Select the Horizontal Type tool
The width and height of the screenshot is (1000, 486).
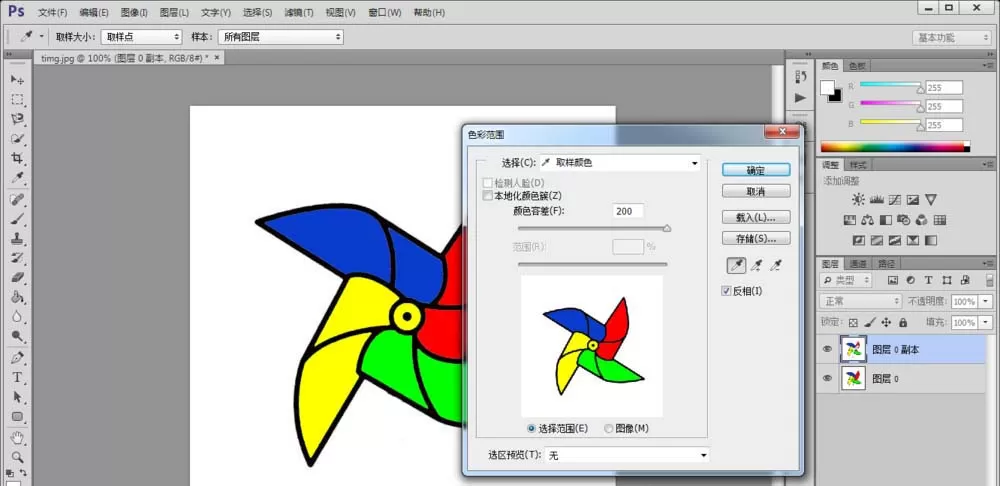click(17, 378)
